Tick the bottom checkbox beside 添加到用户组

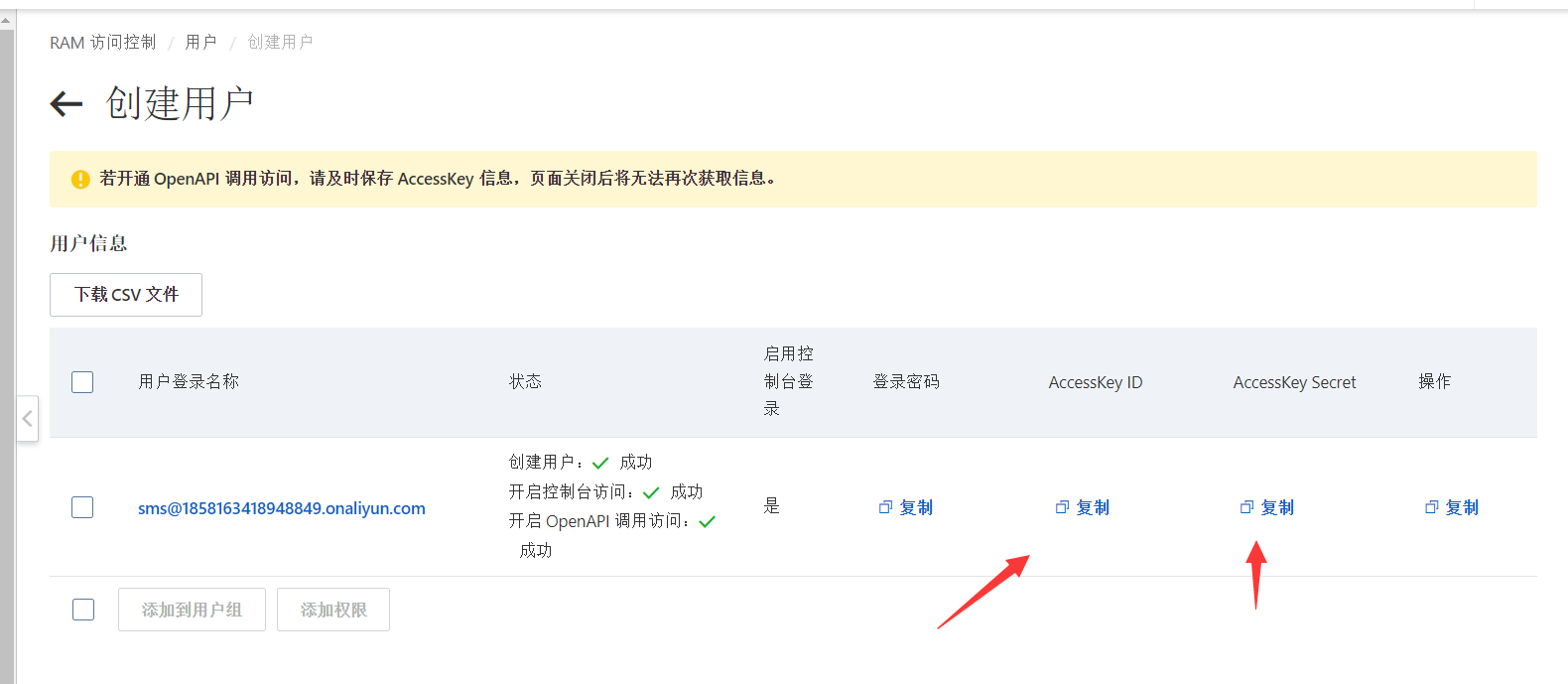coord(83,610)
